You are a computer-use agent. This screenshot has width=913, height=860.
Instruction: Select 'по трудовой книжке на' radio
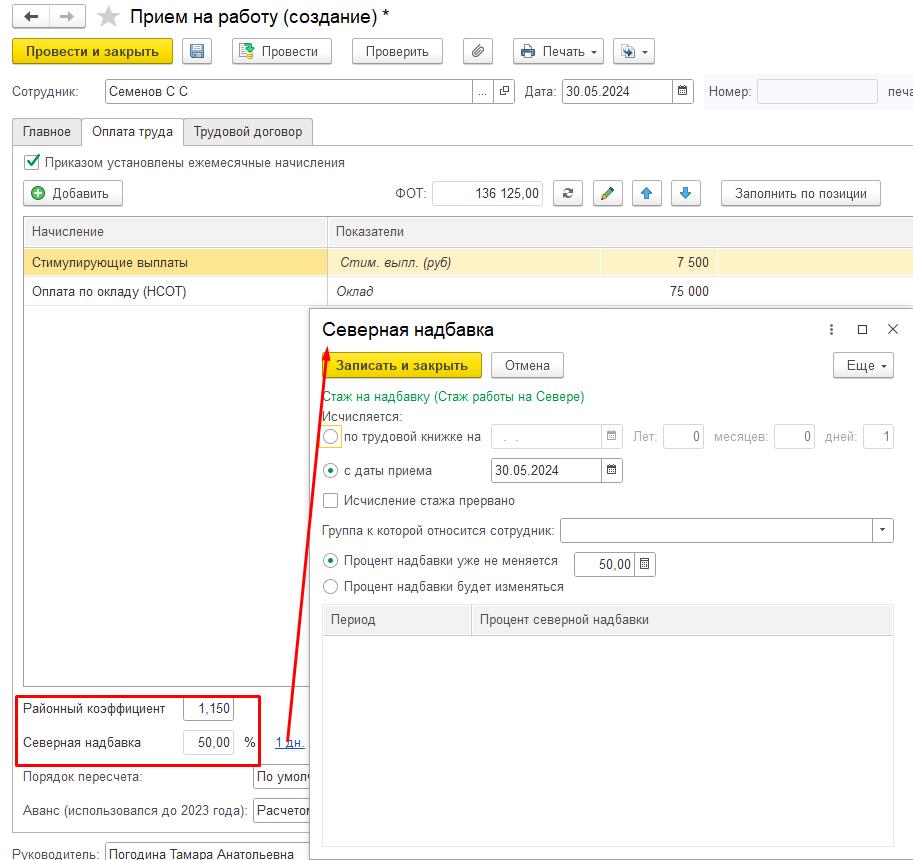(x=331, y=437)
